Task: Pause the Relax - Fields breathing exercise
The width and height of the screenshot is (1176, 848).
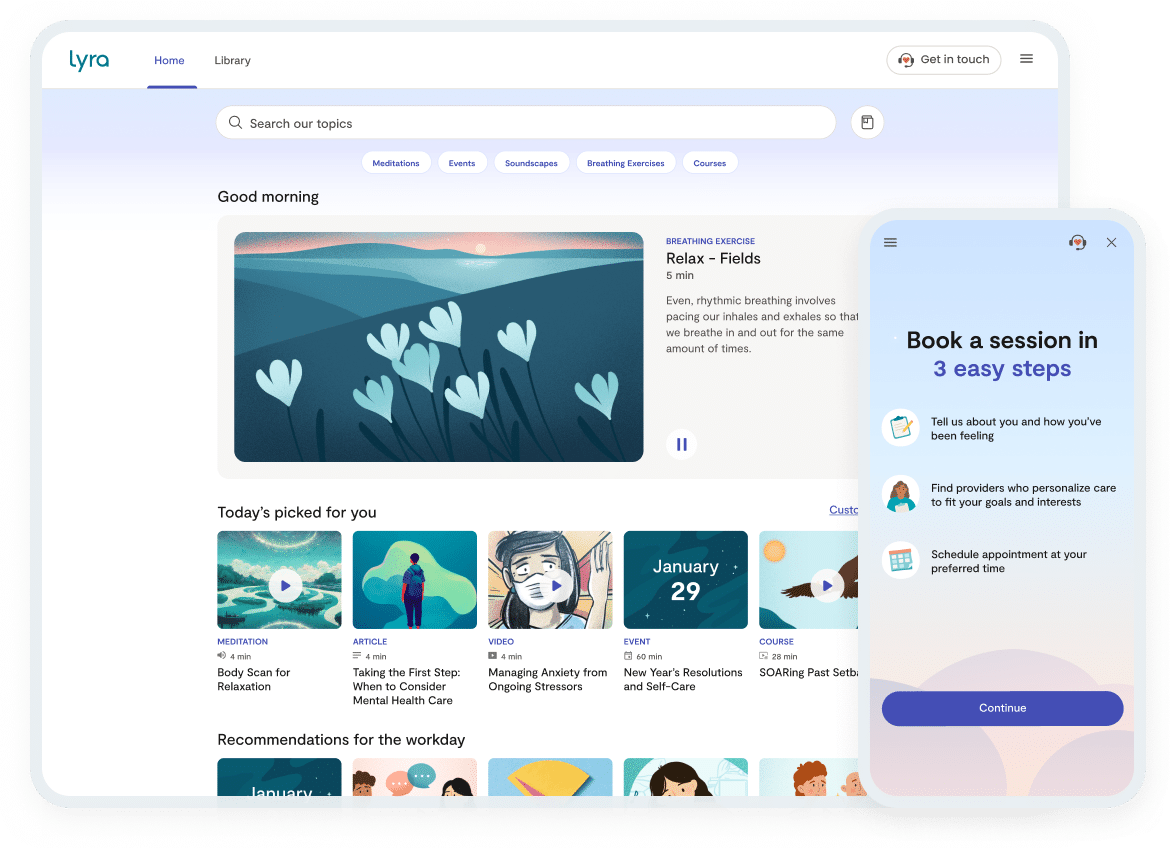Action: point(681,443)
